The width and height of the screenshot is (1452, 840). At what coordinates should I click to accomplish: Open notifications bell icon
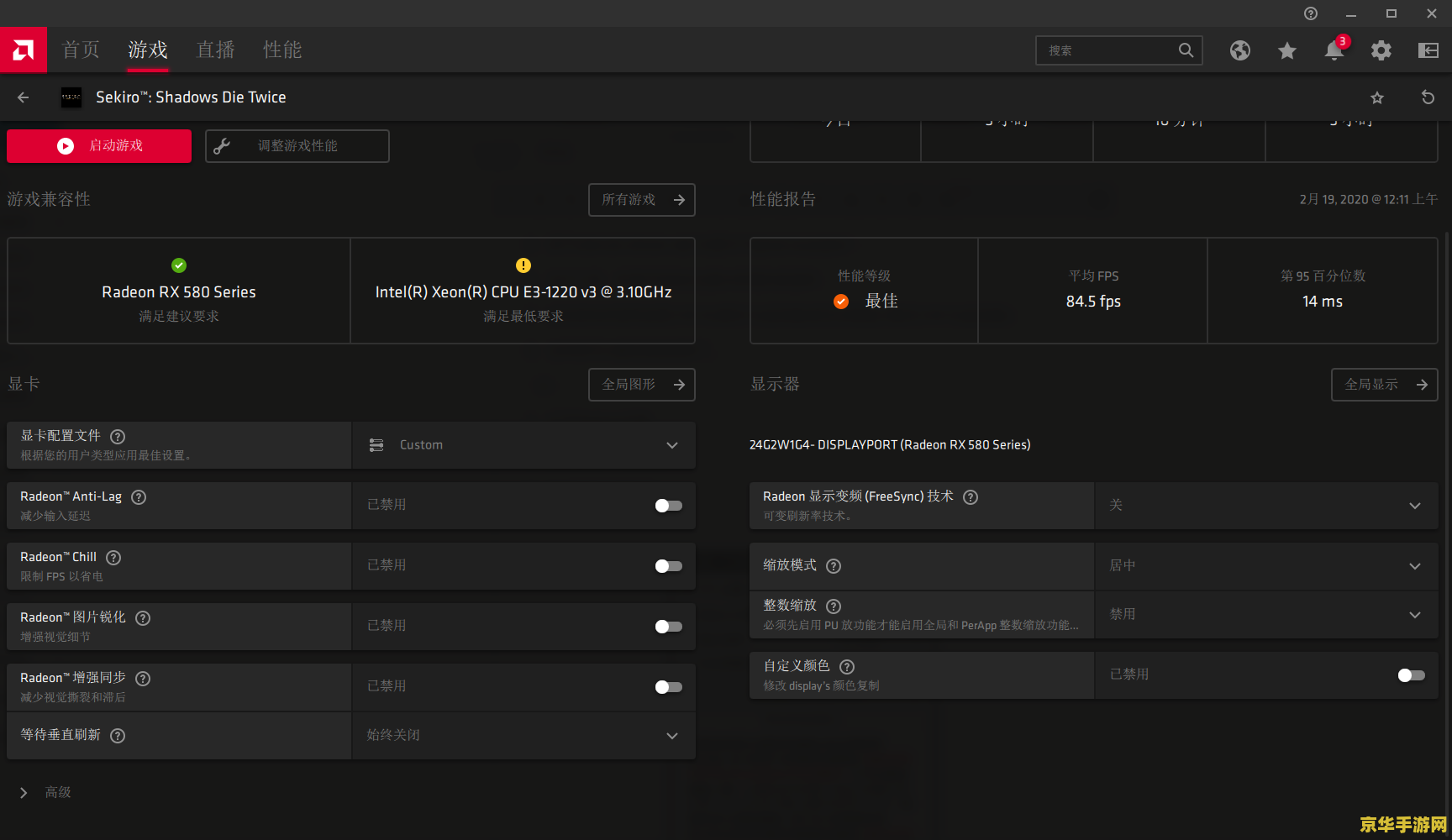click(1334, 50)
